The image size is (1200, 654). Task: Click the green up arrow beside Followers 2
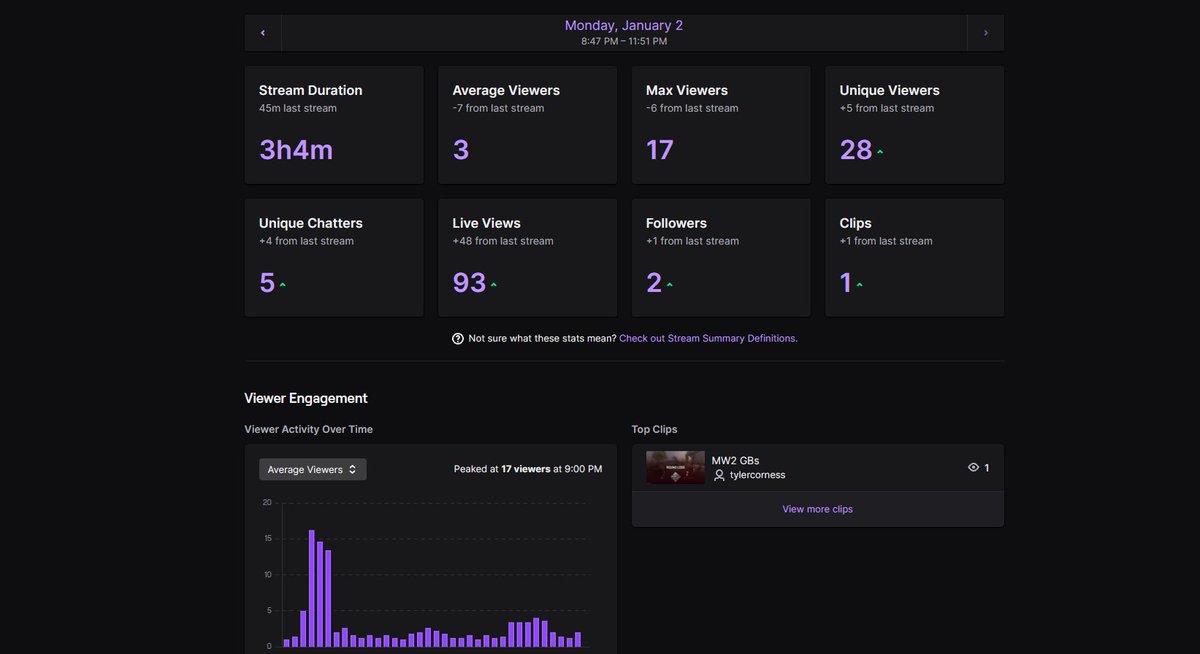pos(669,285)
